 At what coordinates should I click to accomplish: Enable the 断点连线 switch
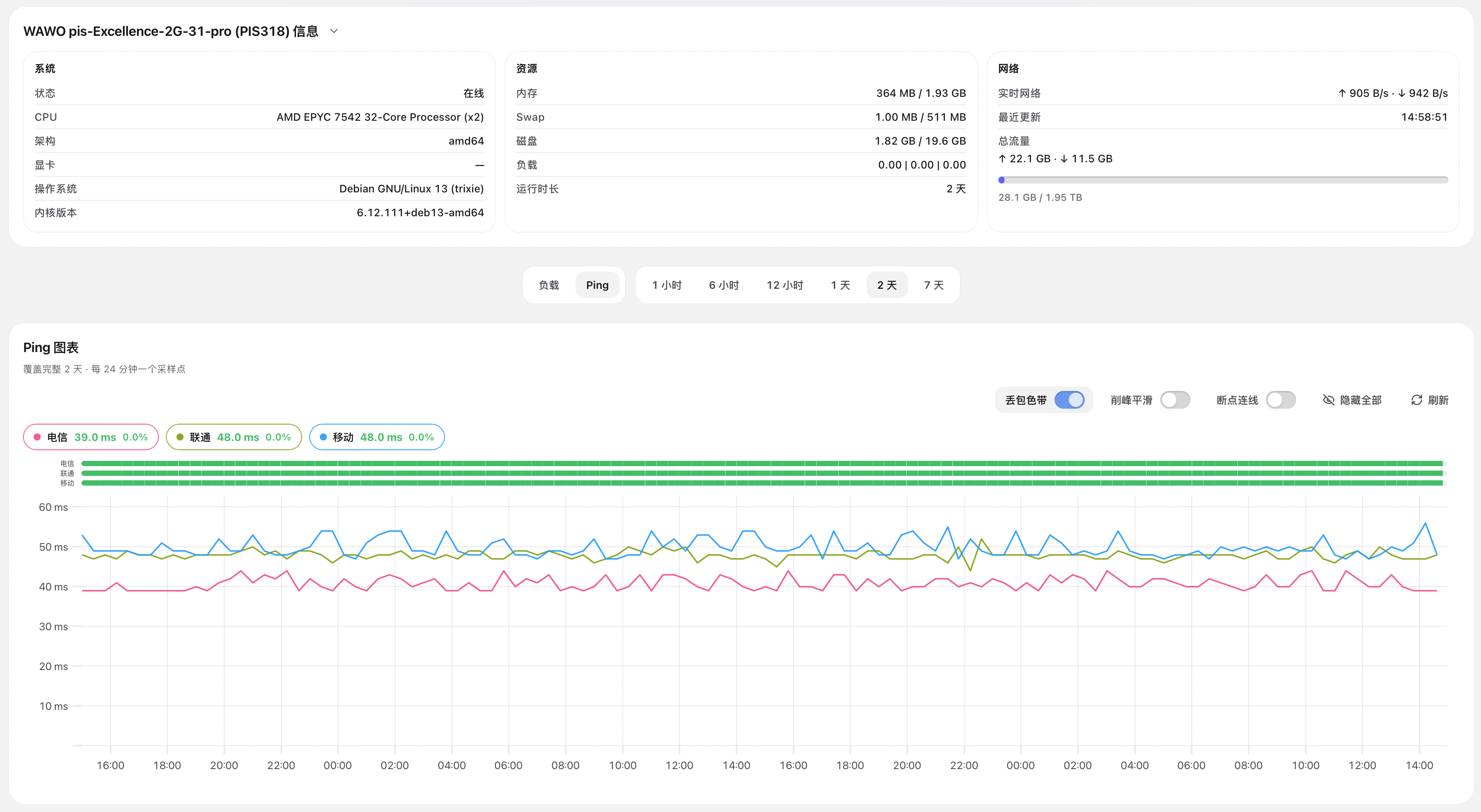pyautogui.click(x=1281, y=400)
